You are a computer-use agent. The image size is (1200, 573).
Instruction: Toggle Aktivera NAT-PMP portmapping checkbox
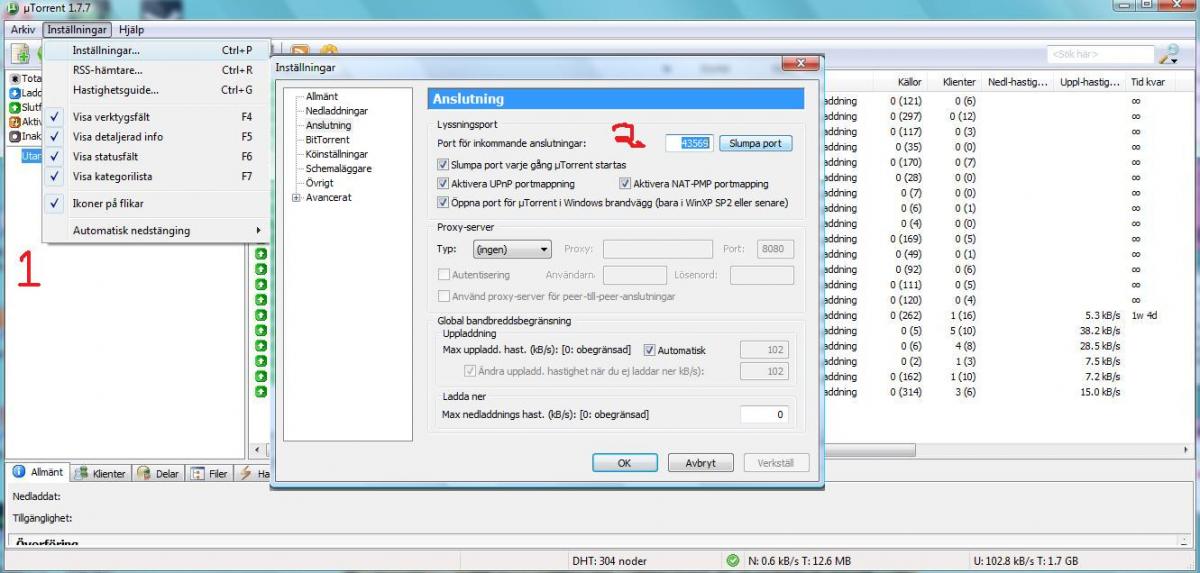click(x=625, y=184)
